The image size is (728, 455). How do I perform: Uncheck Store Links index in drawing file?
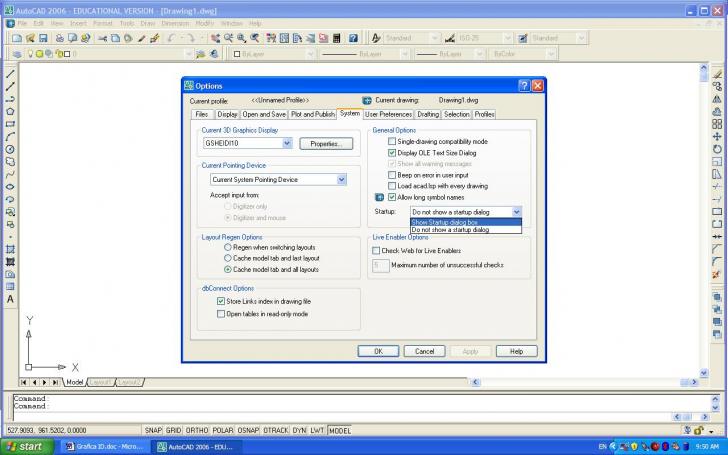tap(221, 301)
